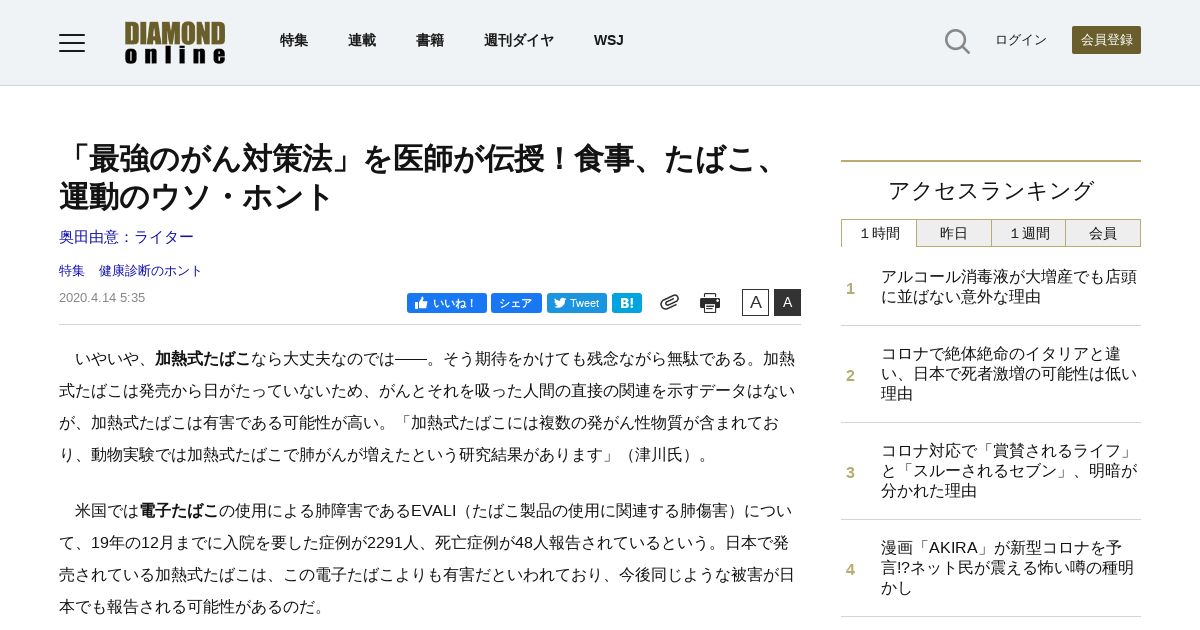Switch ranking to １時間 tab
The width and height of the screenshot is (1200, 630).
tap(879, 233)
